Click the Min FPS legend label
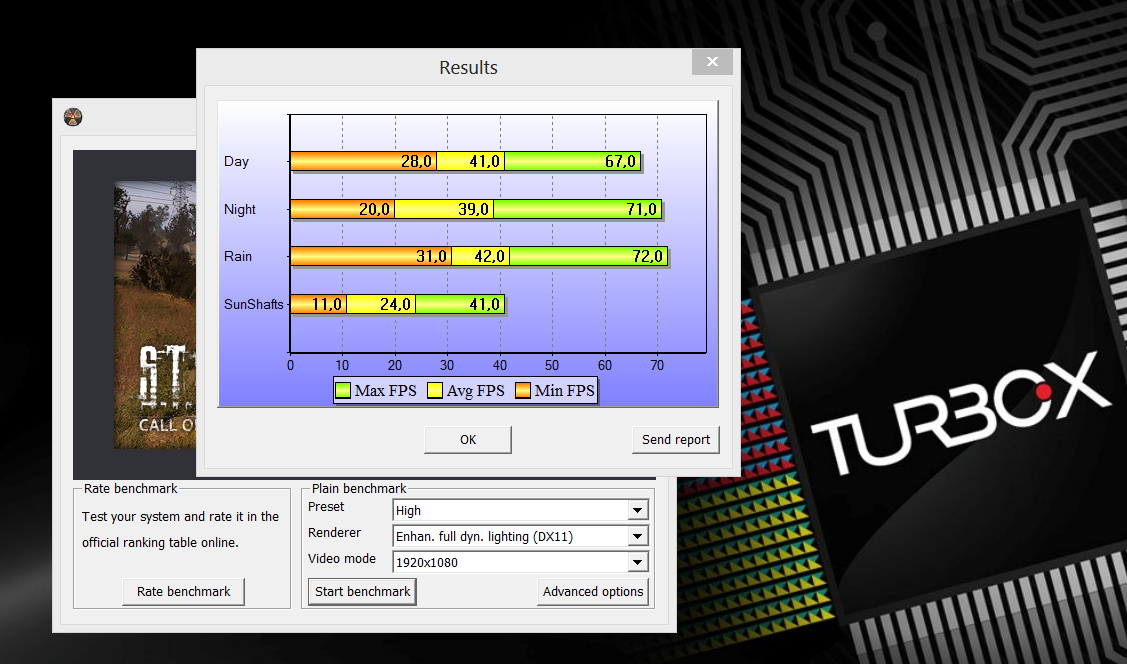This screenshot has width=1127, height=664. 564,390
